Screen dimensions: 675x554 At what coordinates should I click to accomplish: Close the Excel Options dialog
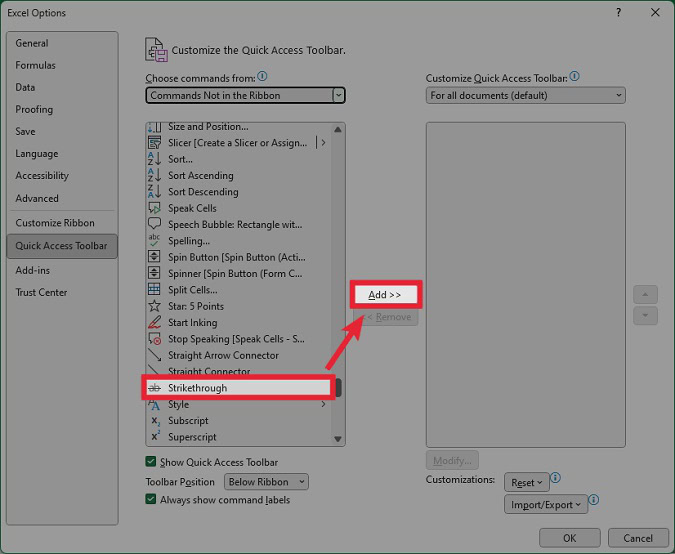pyautogui.click(x=655, y=12)
